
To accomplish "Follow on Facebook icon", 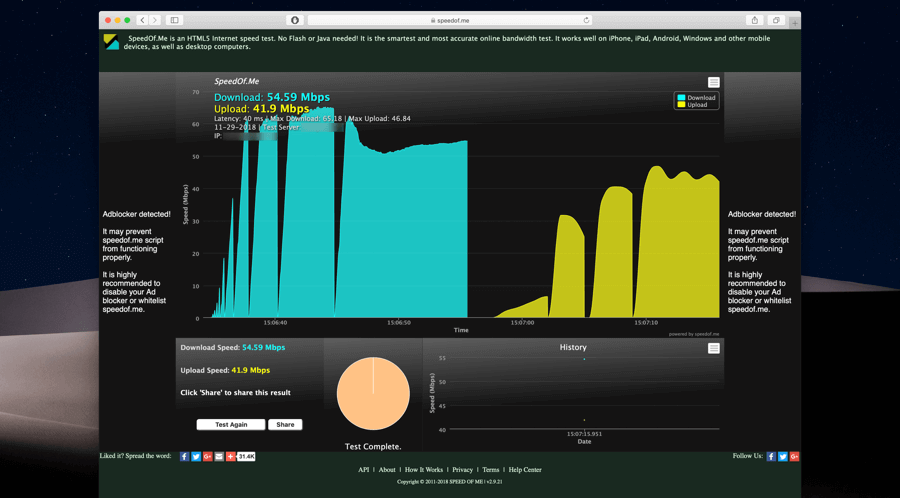I will (x=771, y=457).
